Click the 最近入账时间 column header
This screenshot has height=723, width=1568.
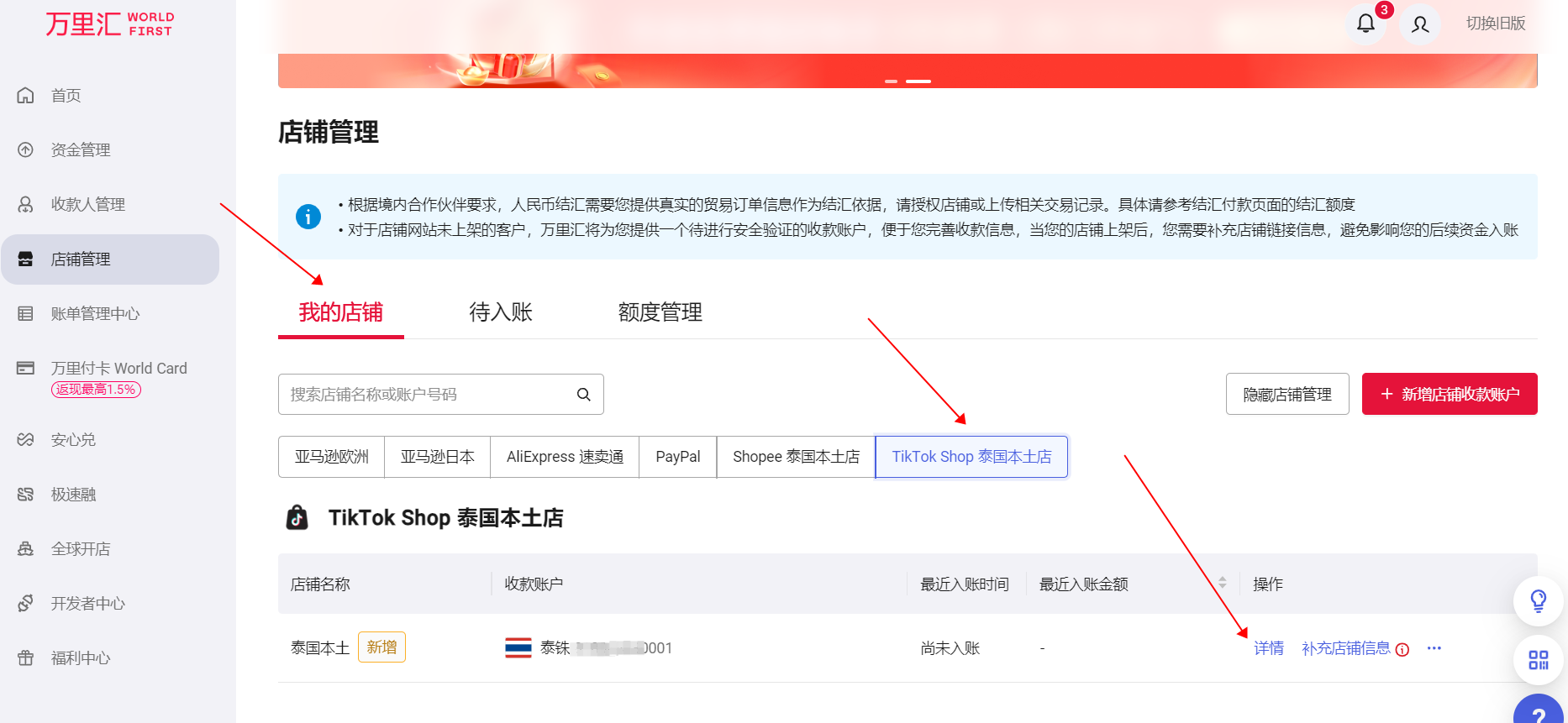pyautogui.click(x=965, y=584)
